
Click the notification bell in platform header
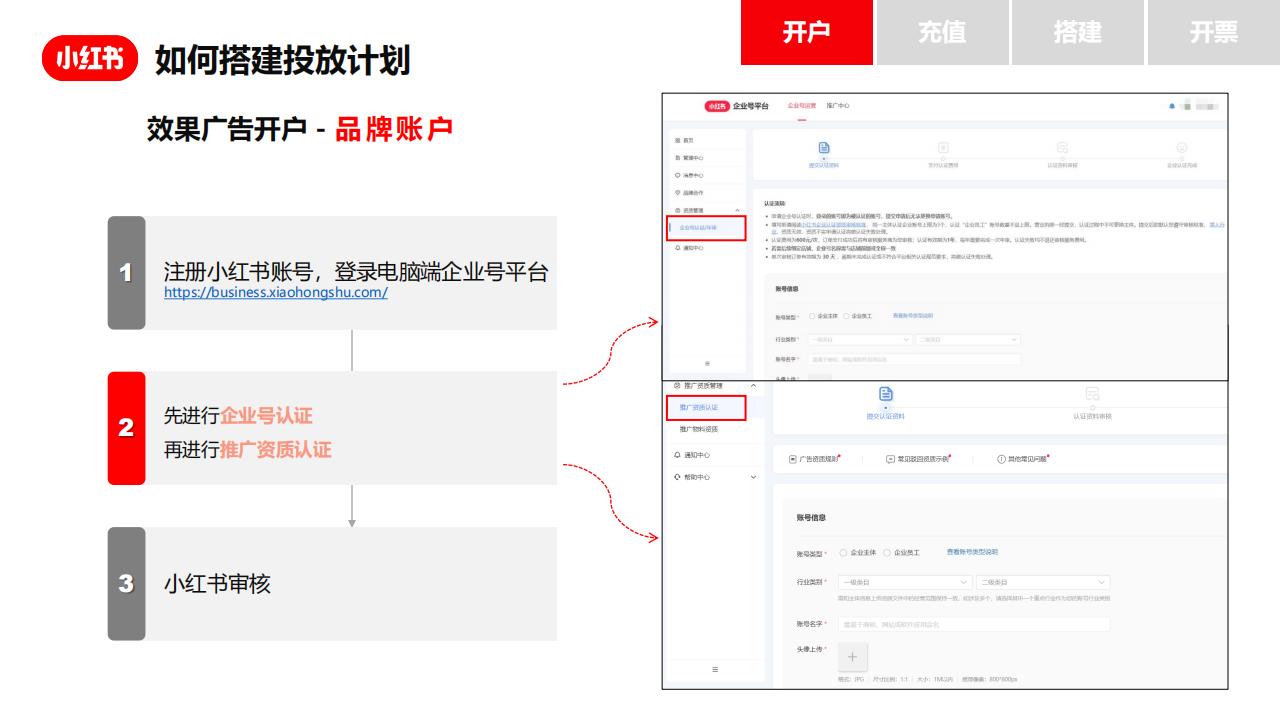pyautogui.click(x=1171, y=105)
